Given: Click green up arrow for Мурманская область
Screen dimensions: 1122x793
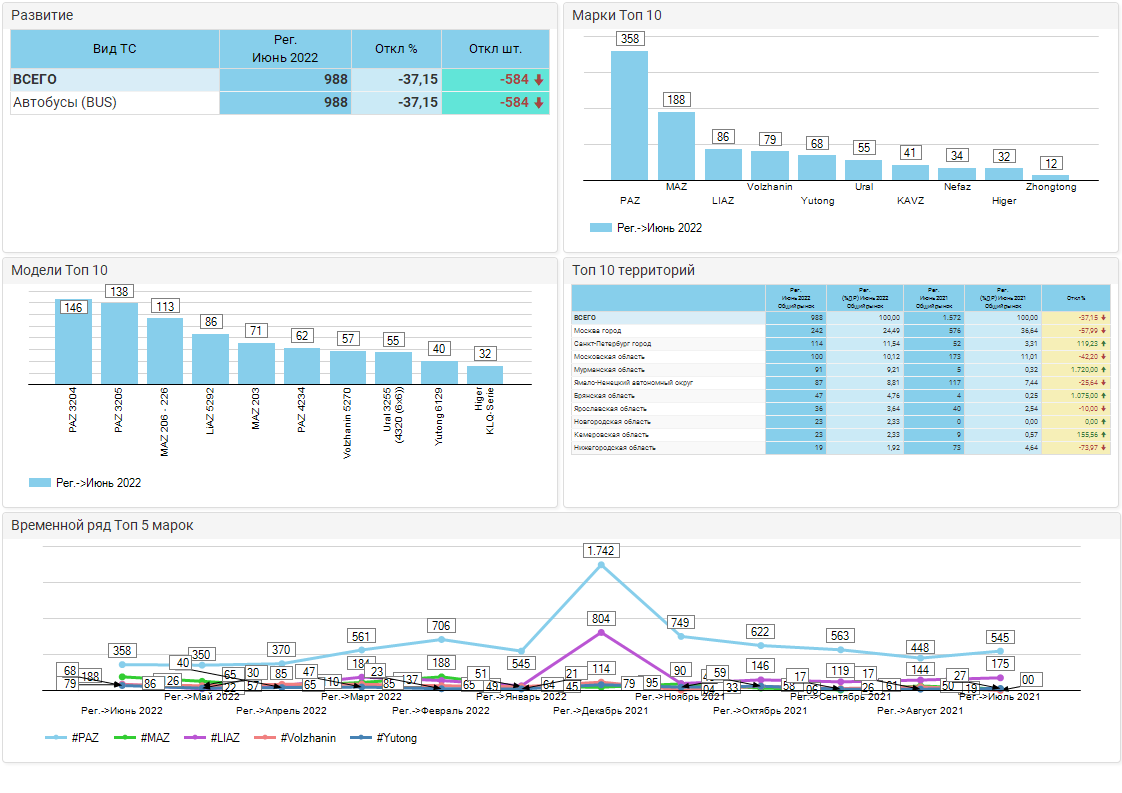Looking at the screenshot, I should pos(1104,369).
